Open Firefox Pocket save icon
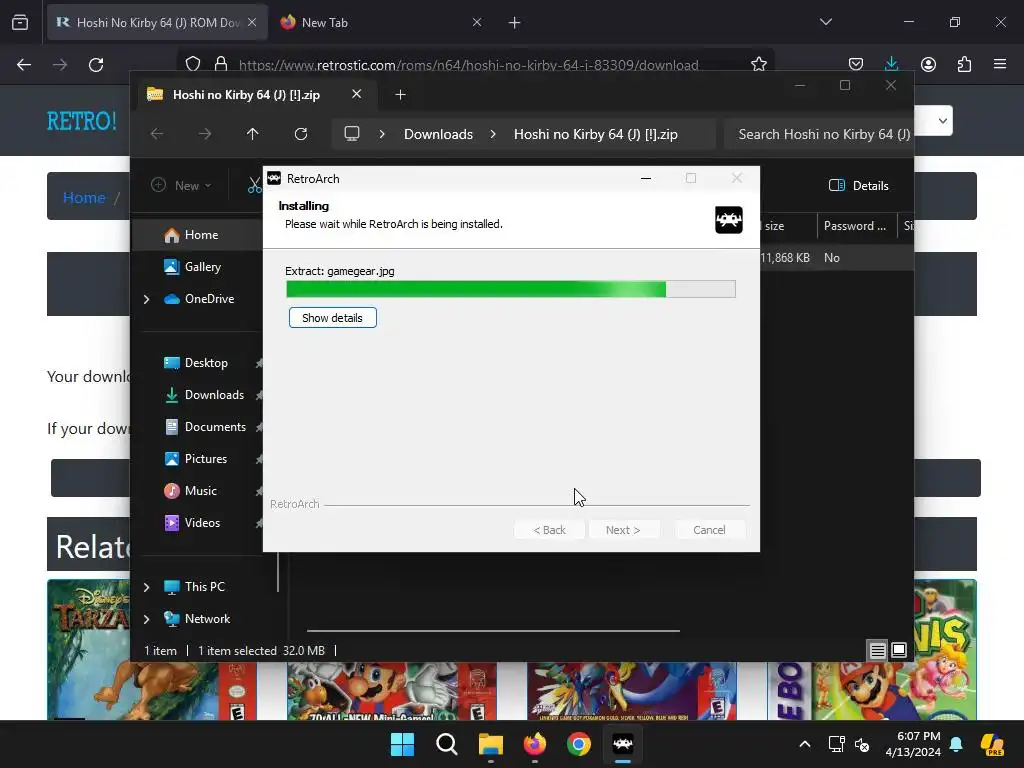 (x=856, y=65)
